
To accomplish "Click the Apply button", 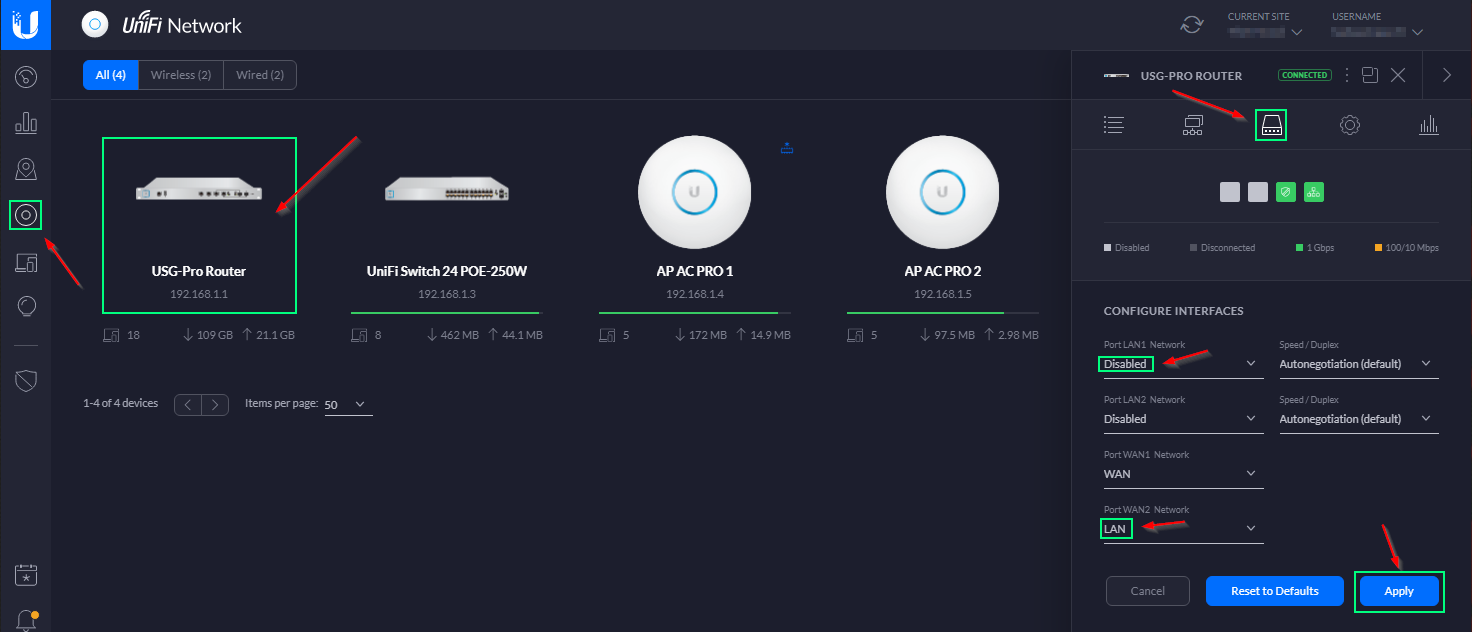I will [x=1399, y=591].
